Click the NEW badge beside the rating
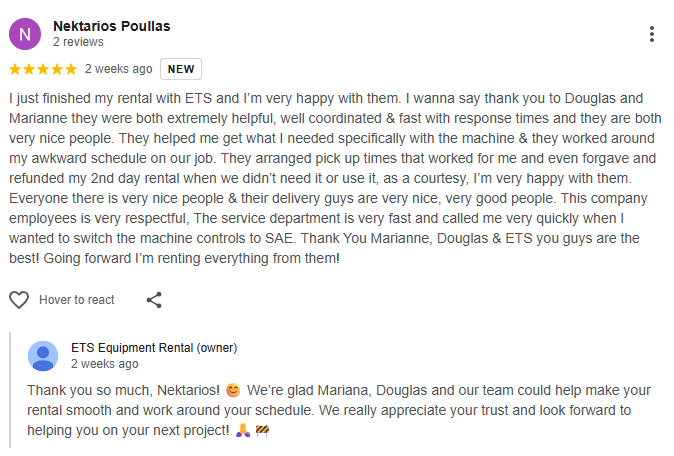674x456 pixels. pos(181,69)
